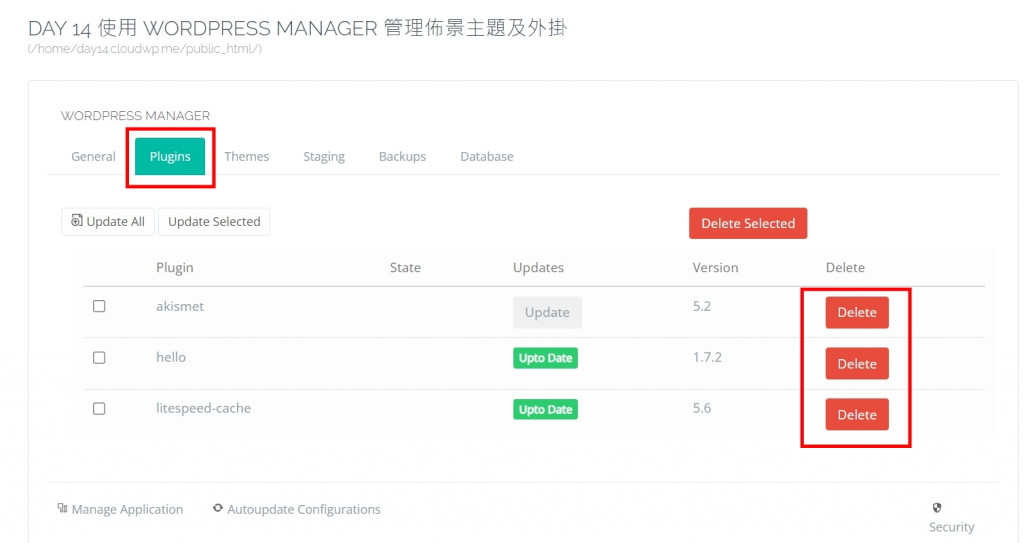Screen dimensions: 1024x543
Task: Delete the litespeed-cache plugin
Action: (857, 414)
